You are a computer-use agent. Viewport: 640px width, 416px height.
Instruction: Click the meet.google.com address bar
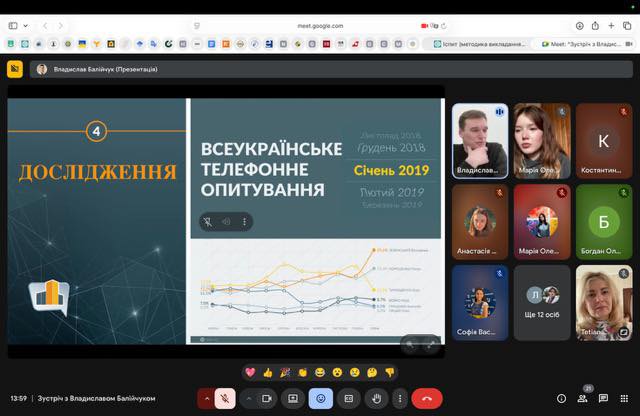pos(320,25)
